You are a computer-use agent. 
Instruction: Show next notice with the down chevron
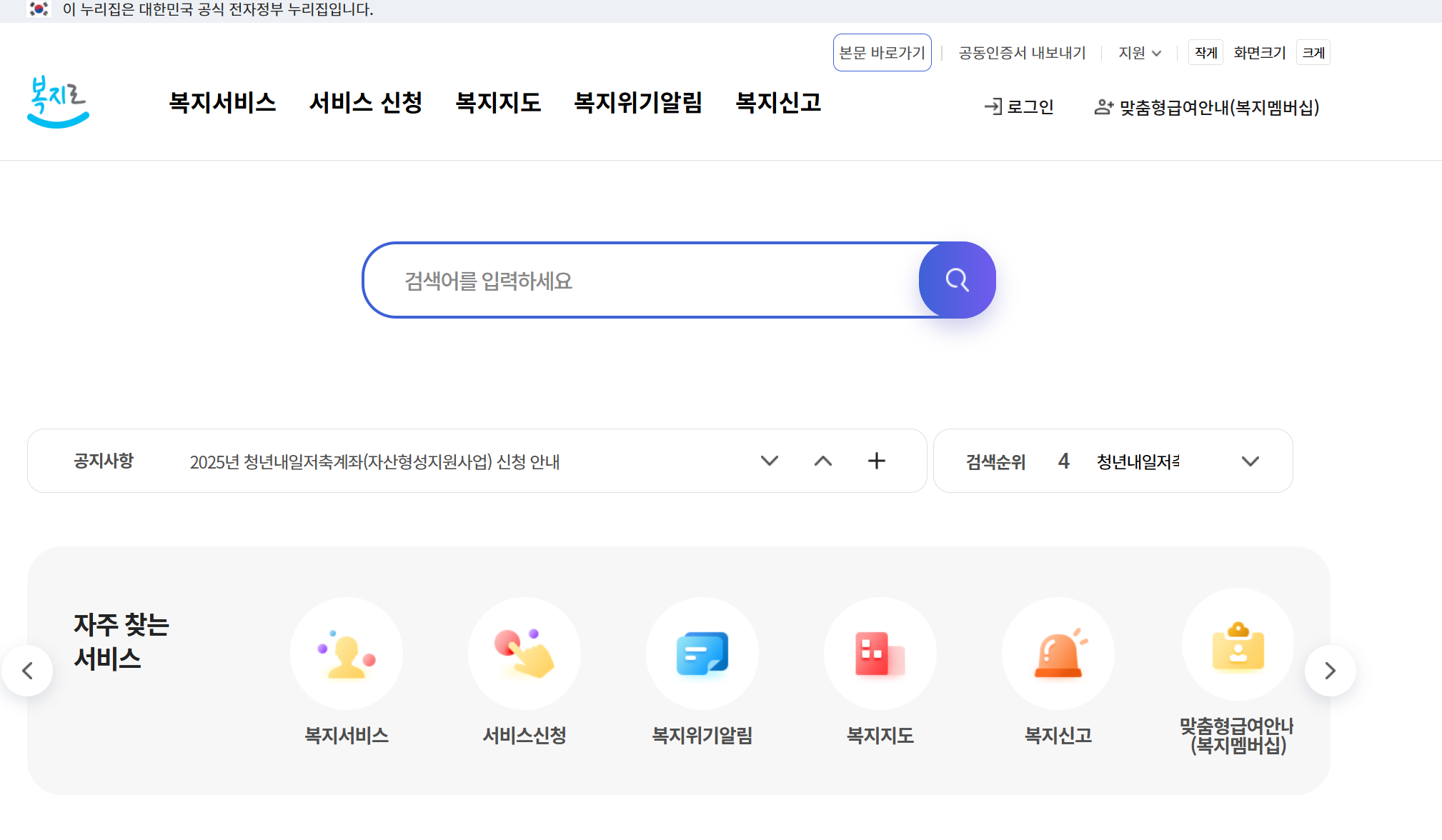[x=770, y=461]
